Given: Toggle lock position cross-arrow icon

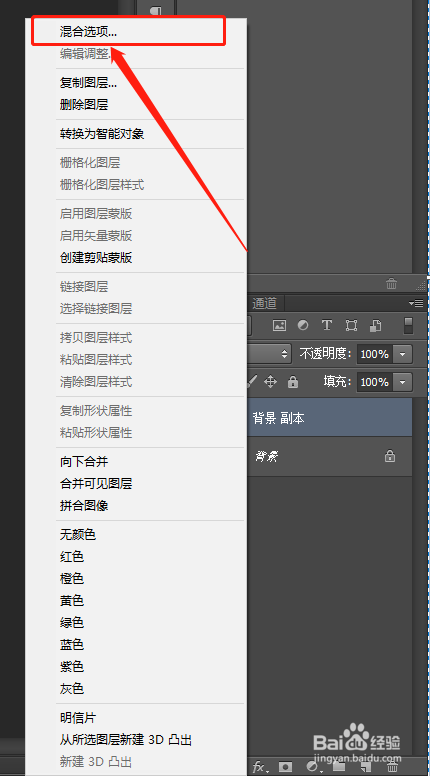Looking at the screenshot, I should tap(271, 382).
